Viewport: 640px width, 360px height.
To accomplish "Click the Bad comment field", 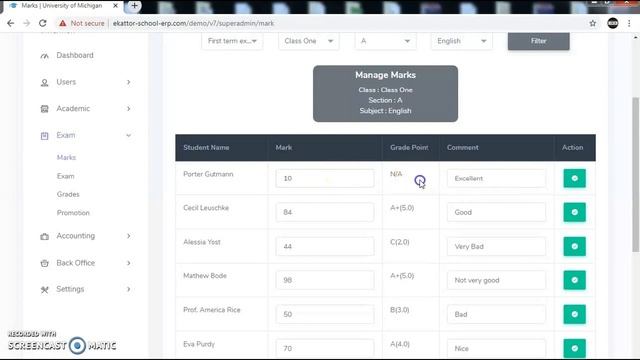I will pos(496,314).
